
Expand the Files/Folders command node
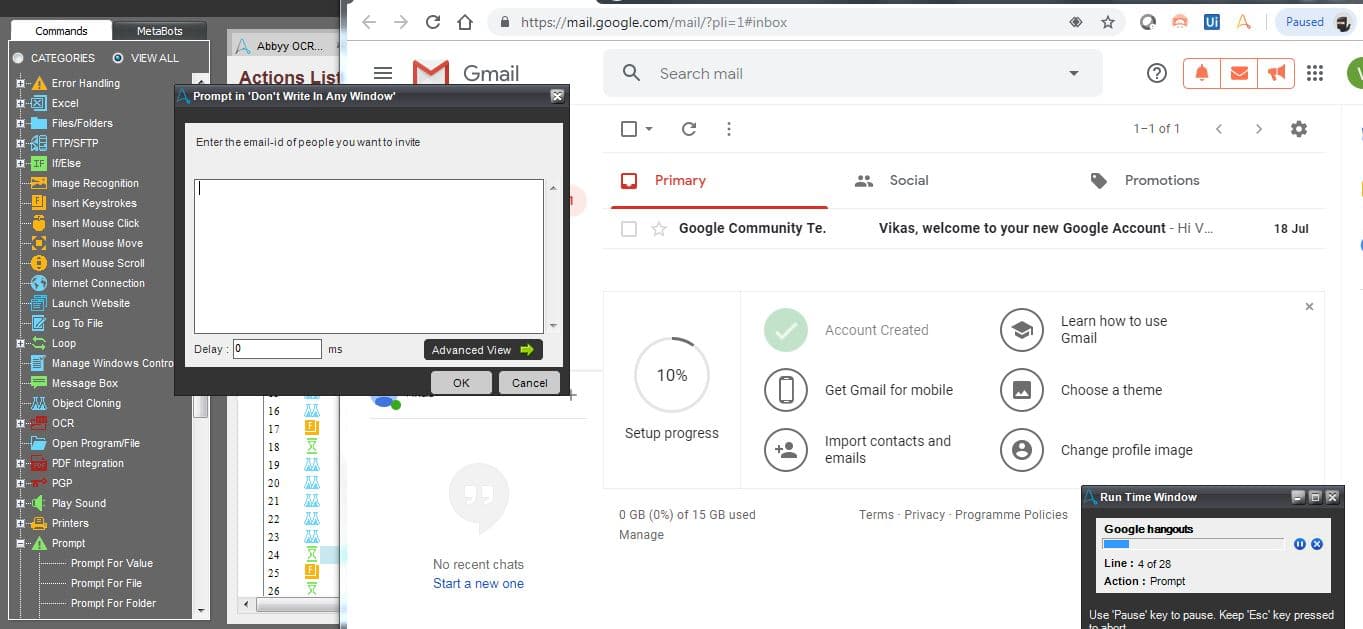tap(20, 123)
